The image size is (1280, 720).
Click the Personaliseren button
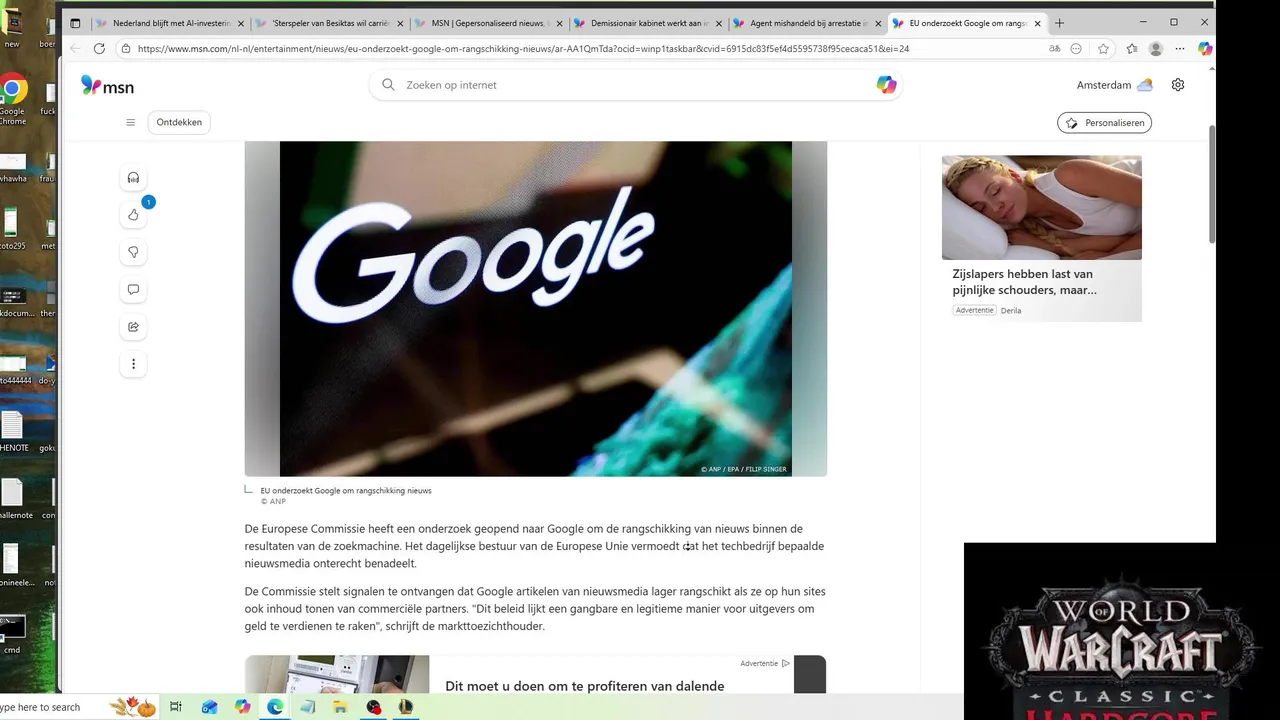coord(1104,123)
